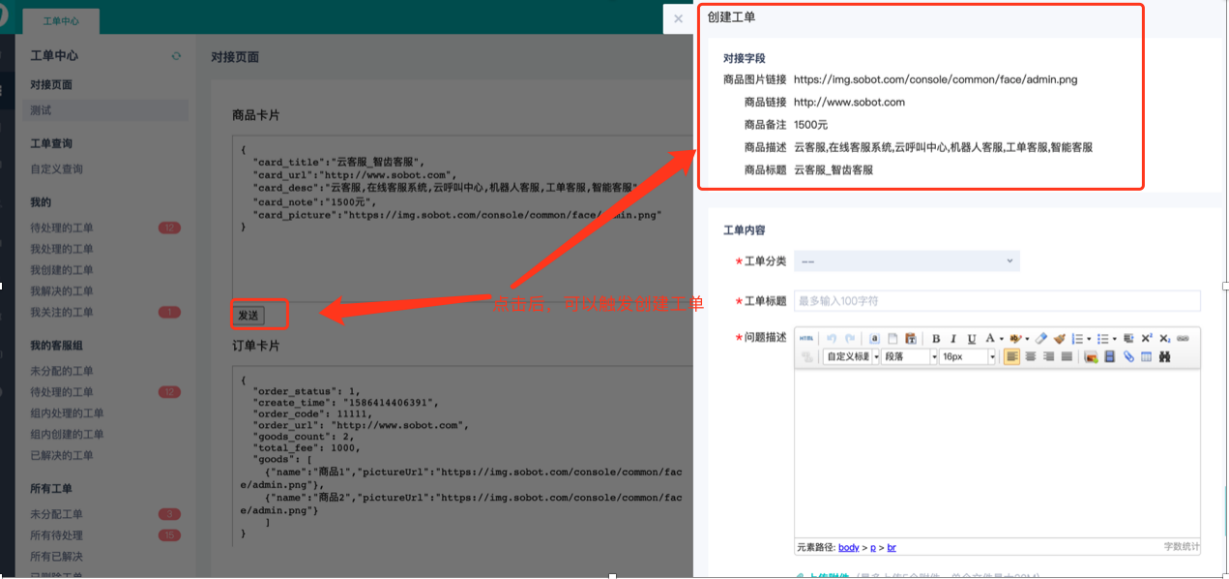Click the superscript X² icon
The width and height of the screenshot is (1229, 579).
pyautogui.click(x=1146, y=338)
